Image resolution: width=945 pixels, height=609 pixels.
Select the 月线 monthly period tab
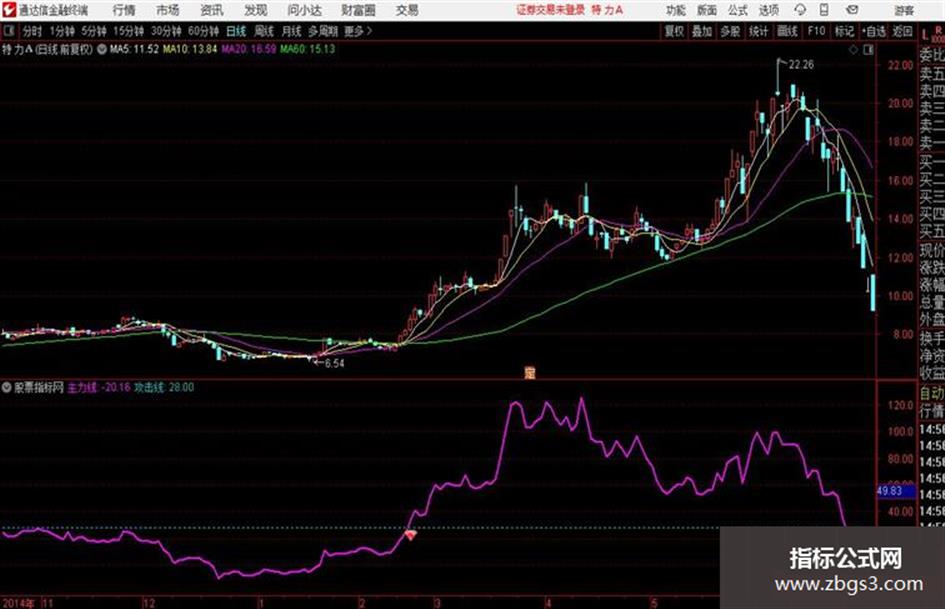(292, 31)
